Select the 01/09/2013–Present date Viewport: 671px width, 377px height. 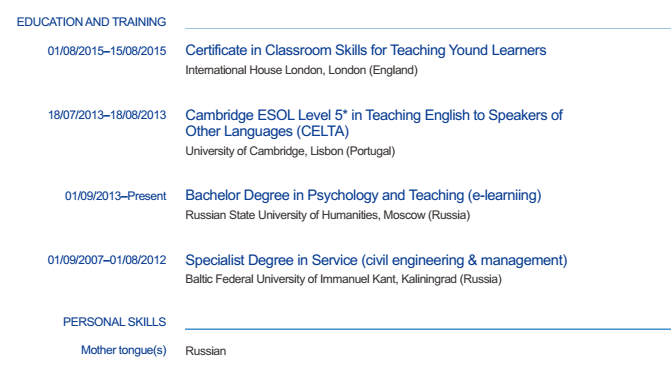click(116, 196)
